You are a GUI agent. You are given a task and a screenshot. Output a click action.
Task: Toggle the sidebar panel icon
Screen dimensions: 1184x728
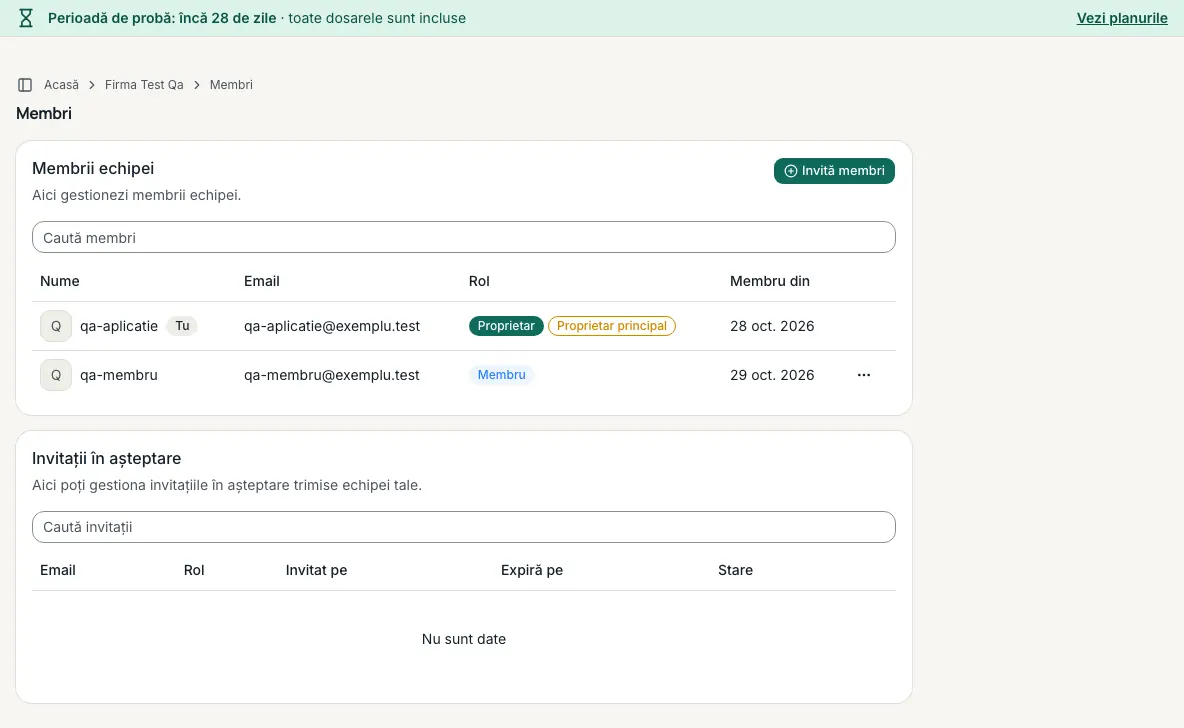pos(25,85)
